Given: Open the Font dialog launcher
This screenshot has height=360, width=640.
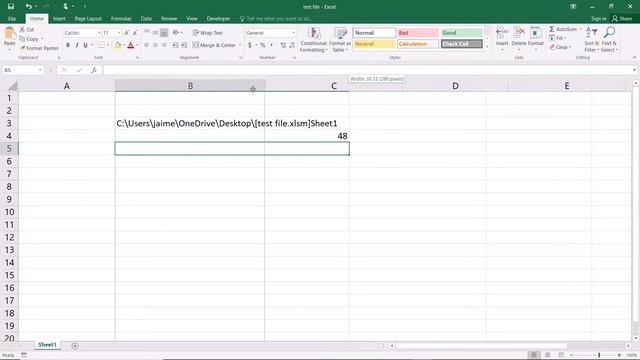Looking at the screenshot, I should pyautogui.click(x=137, y=58).
